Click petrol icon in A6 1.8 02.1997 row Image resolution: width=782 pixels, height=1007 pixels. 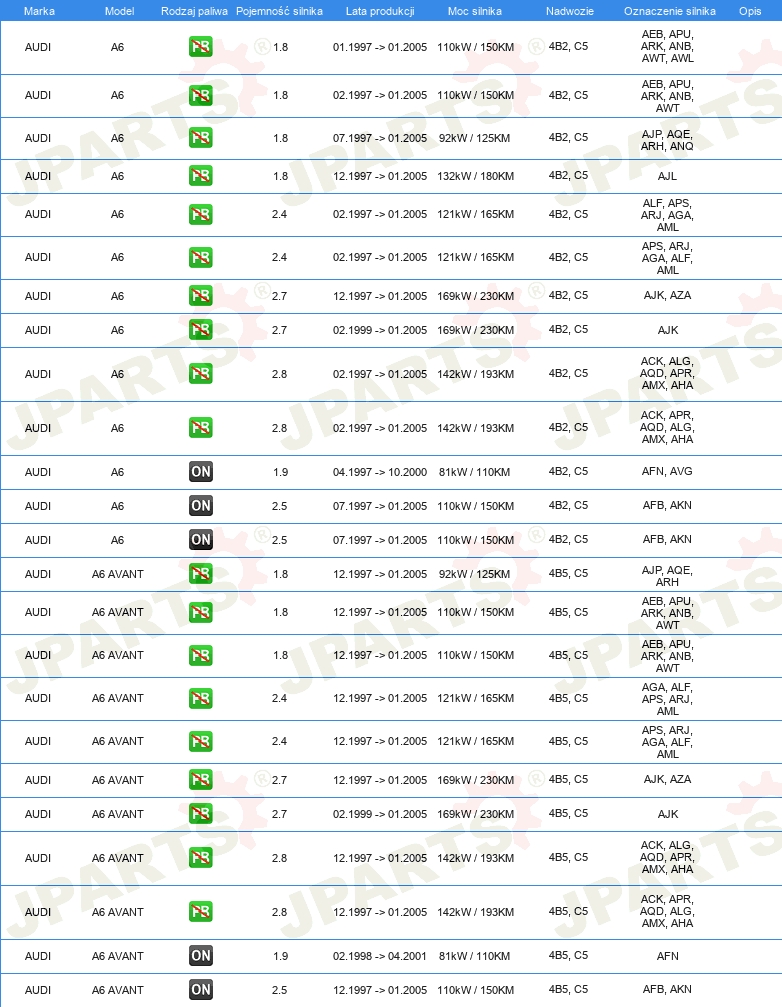click(200, 95)
